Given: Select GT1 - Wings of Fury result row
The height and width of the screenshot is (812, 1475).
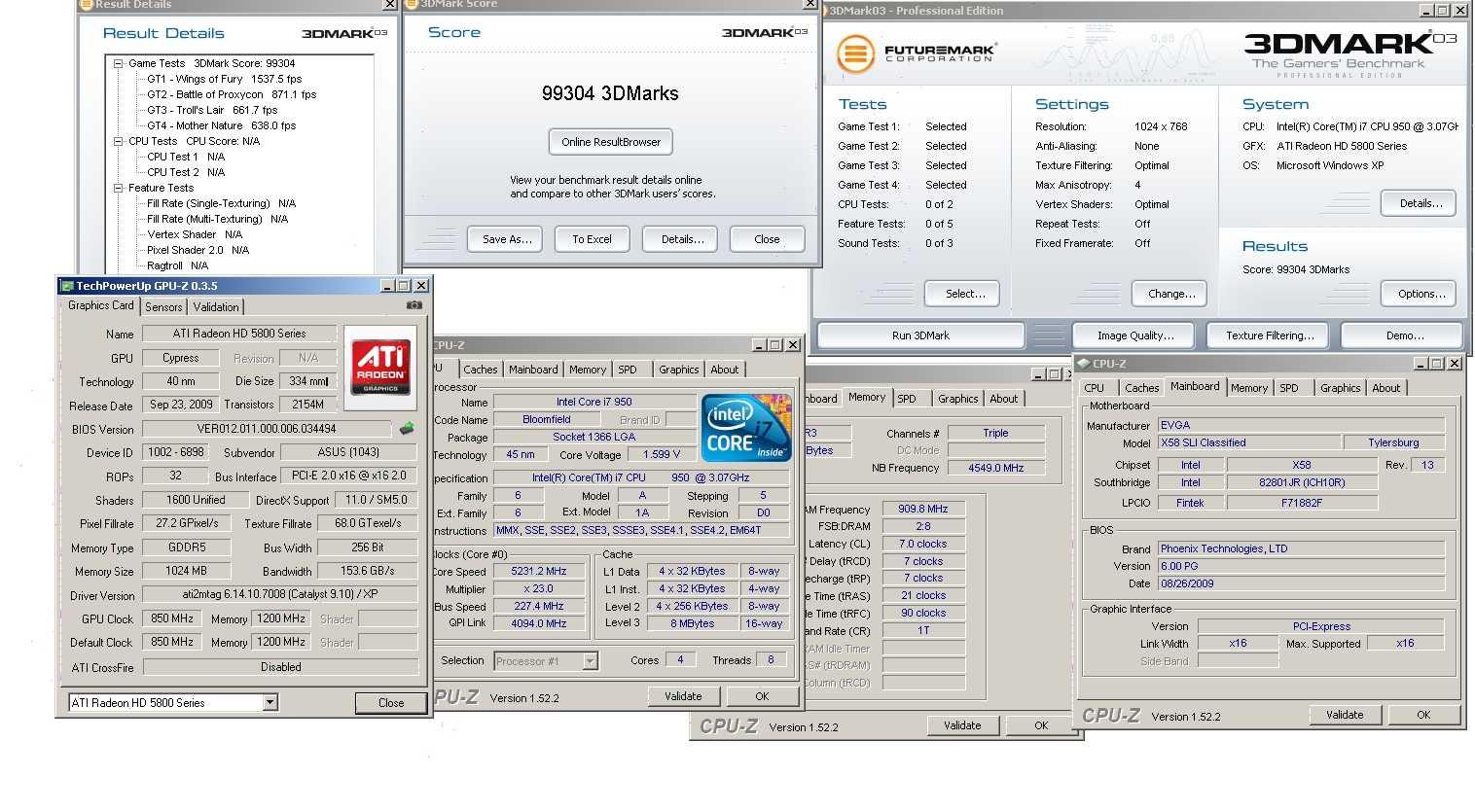Looking at the screenshot, I should [224, 79].
